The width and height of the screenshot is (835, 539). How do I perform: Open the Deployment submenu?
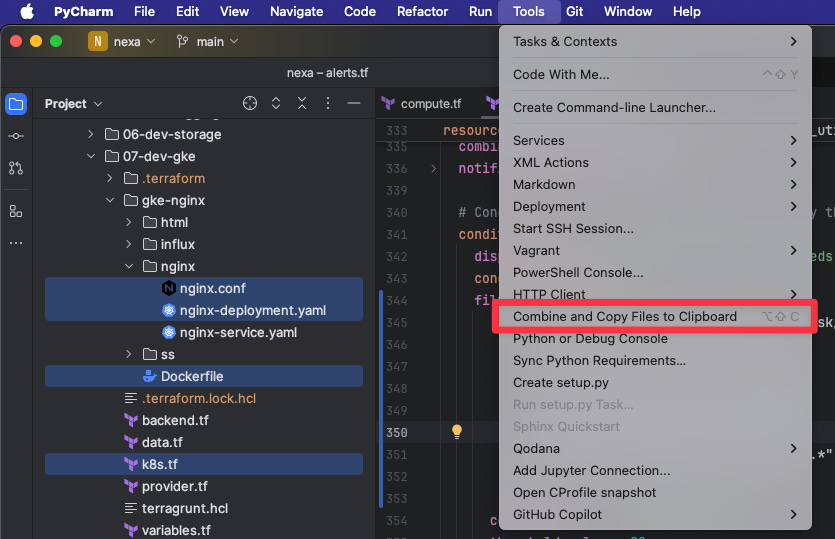pyautogui.click(x=655, y=207)
